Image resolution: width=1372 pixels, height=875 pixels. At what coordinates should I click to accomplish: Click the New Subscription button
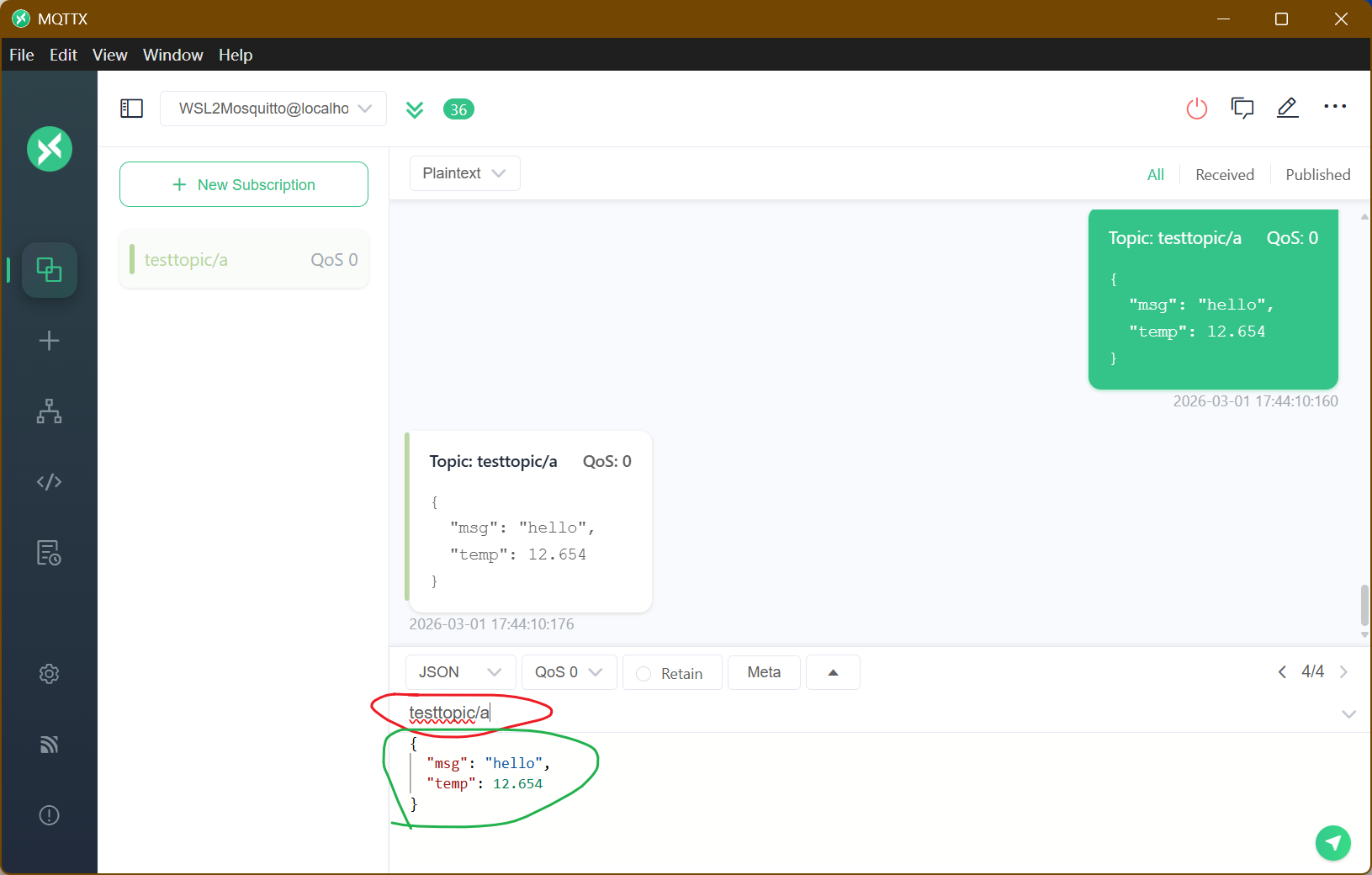tap(243, 184)
